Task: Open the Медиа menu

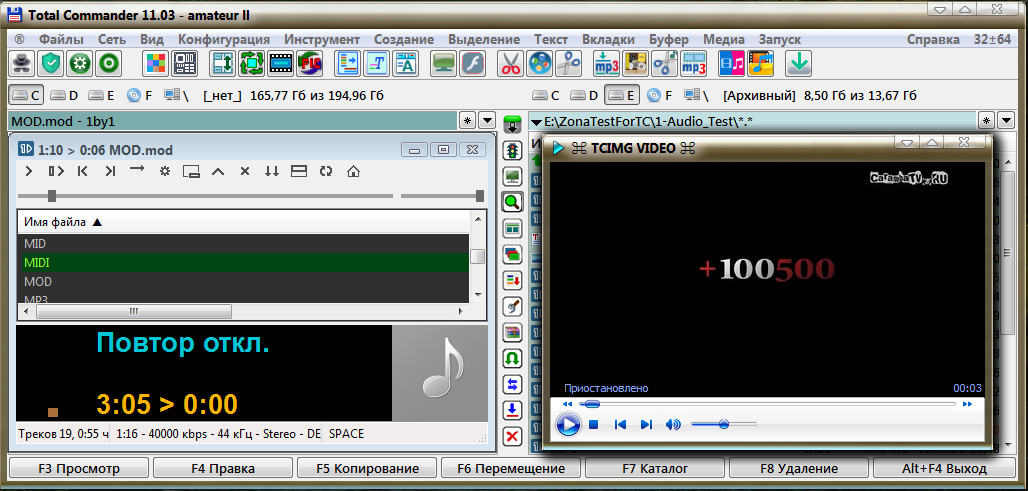Action: (724, 39)
